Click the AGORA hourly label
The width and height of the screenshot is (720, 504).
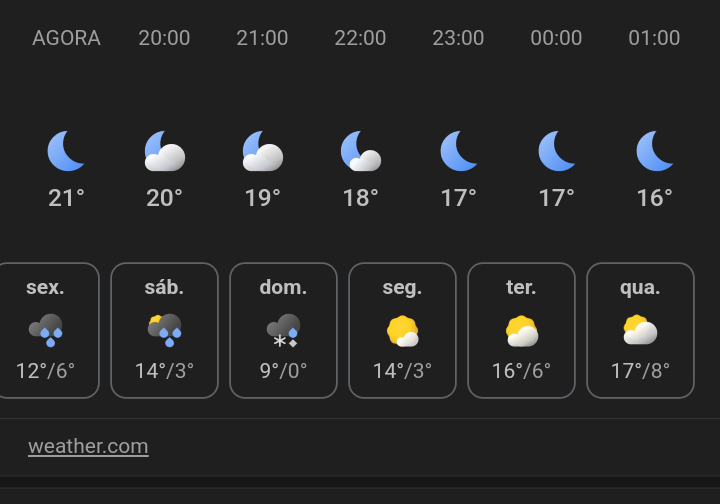pyautogui.click(x=66, y=38)
